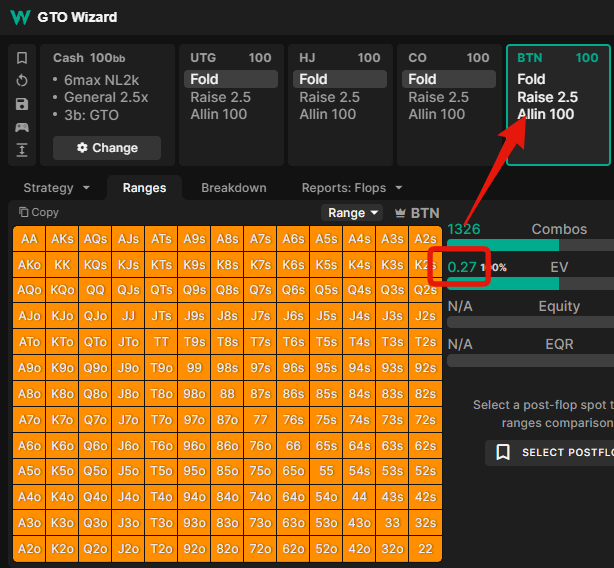Click the Copy icon above range grid
The width and height of the screenshot is (614, 568).
tap(24, 212)
